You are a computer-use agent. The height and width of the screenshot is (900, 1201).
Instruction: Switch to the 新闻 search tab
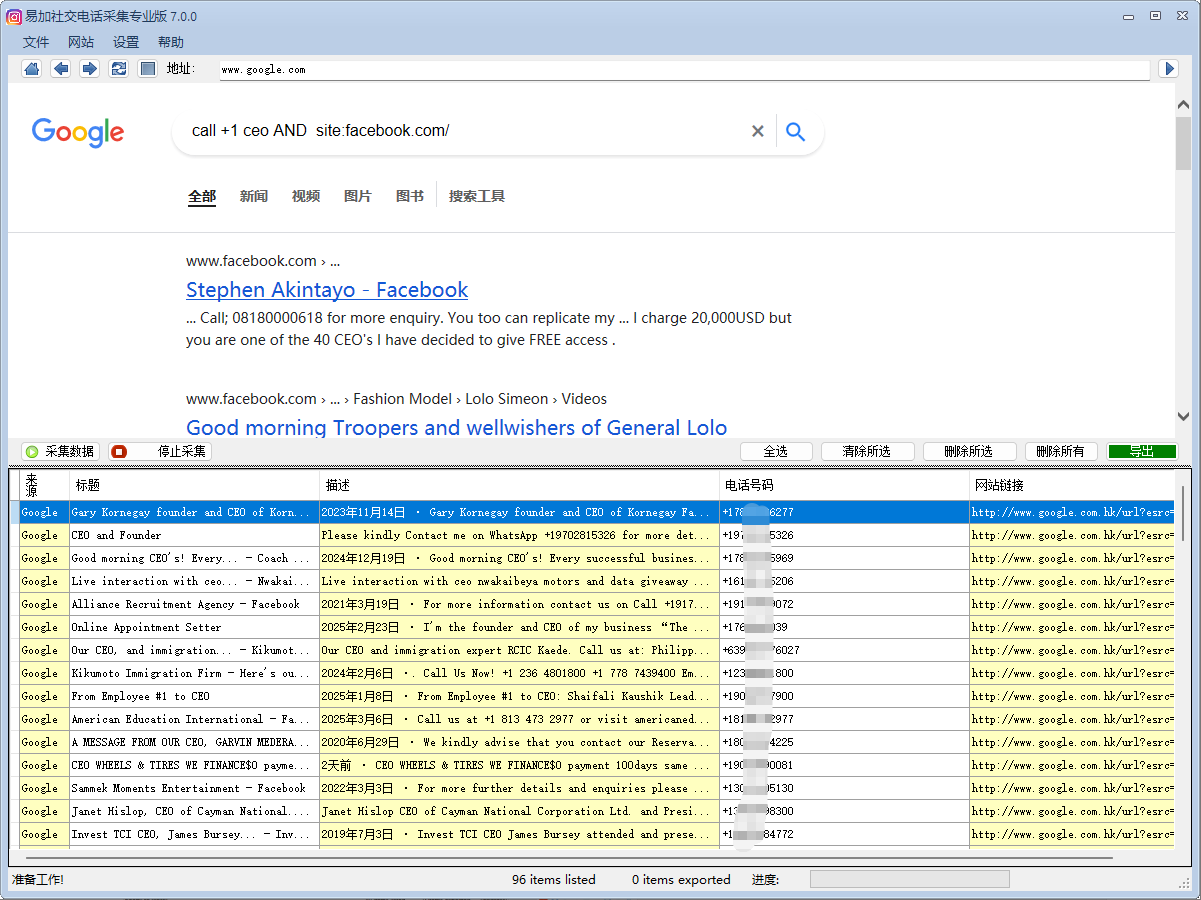pyautogui.click(x=254, y=196)
